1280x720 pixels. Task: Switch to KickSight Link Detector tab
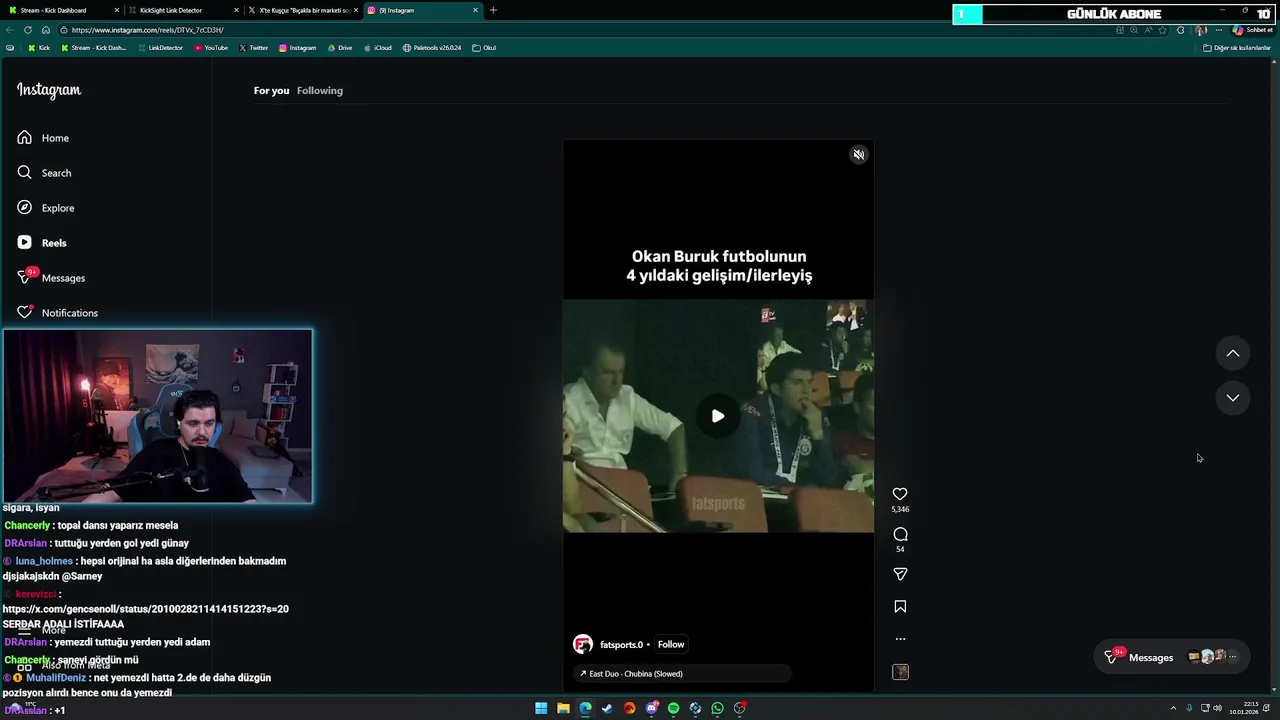182,10
